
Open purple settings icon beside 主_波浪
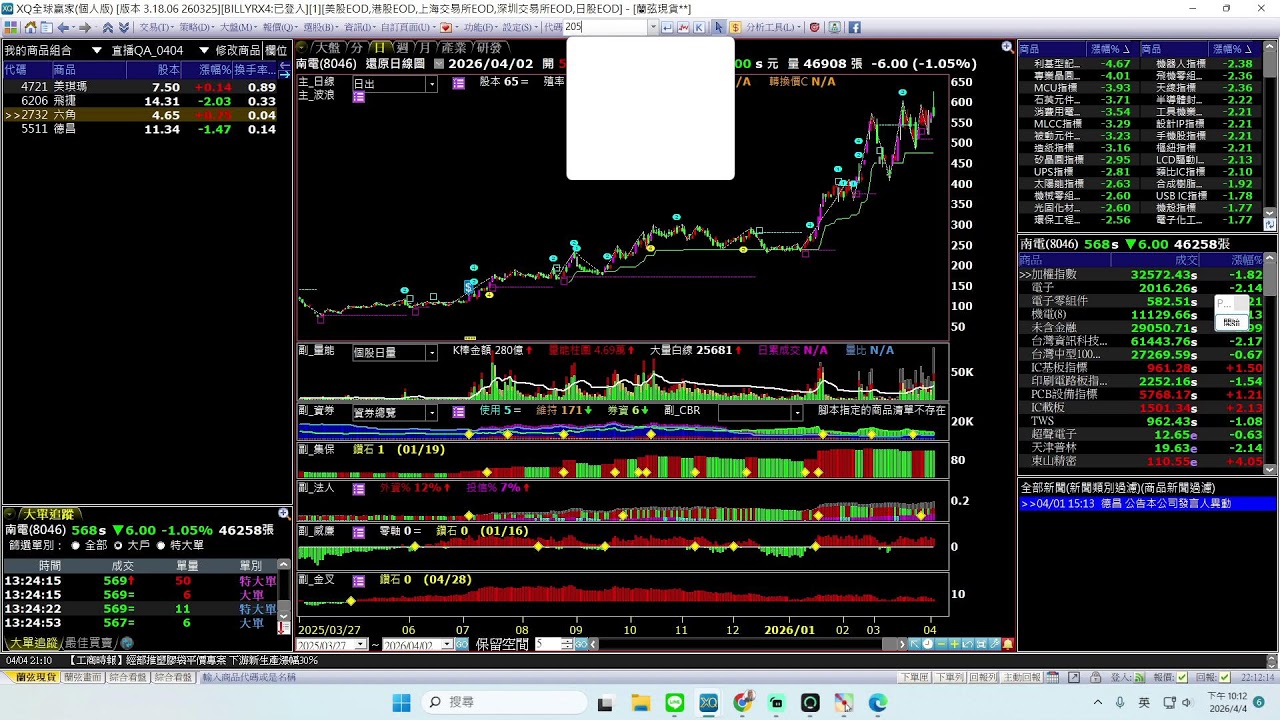tap(359, 97)
